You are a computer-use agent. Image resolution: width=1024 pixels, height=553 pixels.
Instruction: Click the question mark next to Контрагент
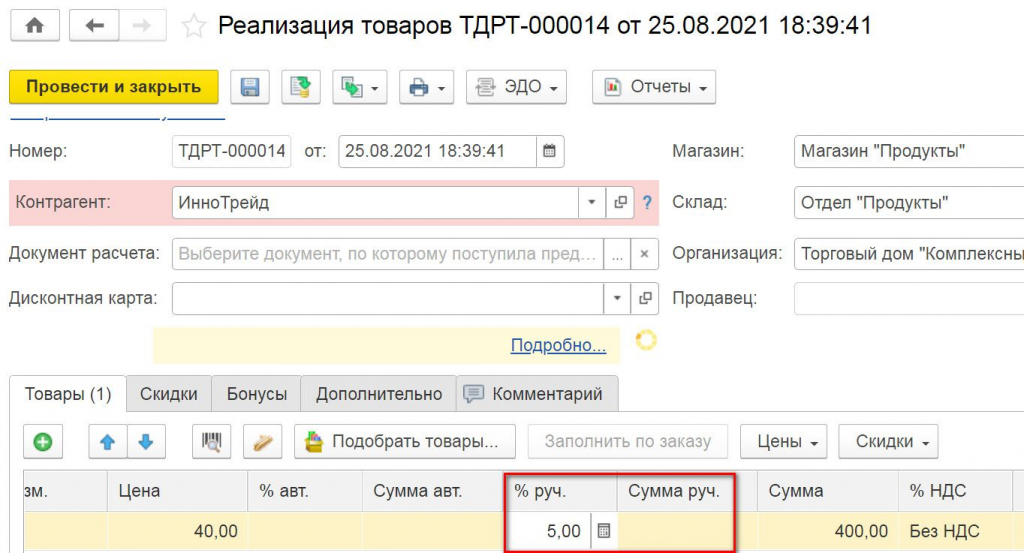point(647,203)
